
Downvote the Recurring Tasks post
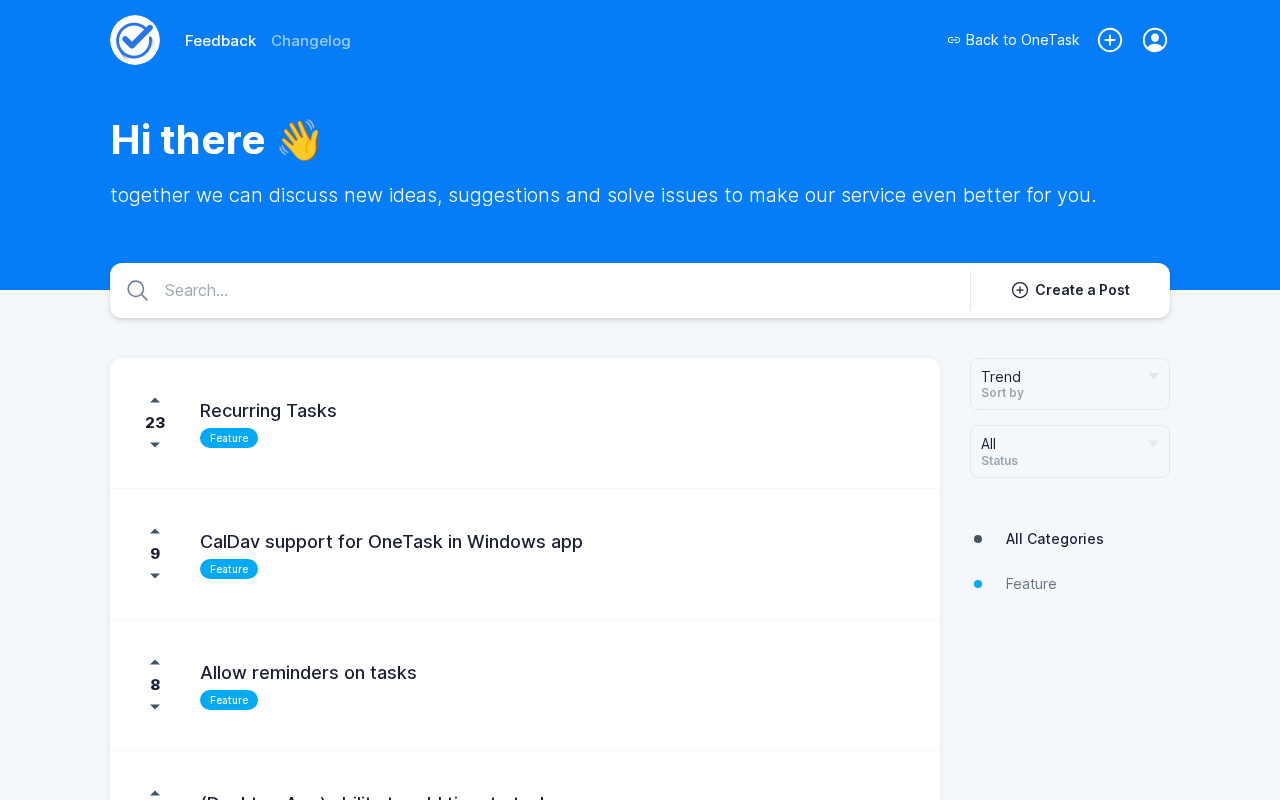click(x=155, y=445)
